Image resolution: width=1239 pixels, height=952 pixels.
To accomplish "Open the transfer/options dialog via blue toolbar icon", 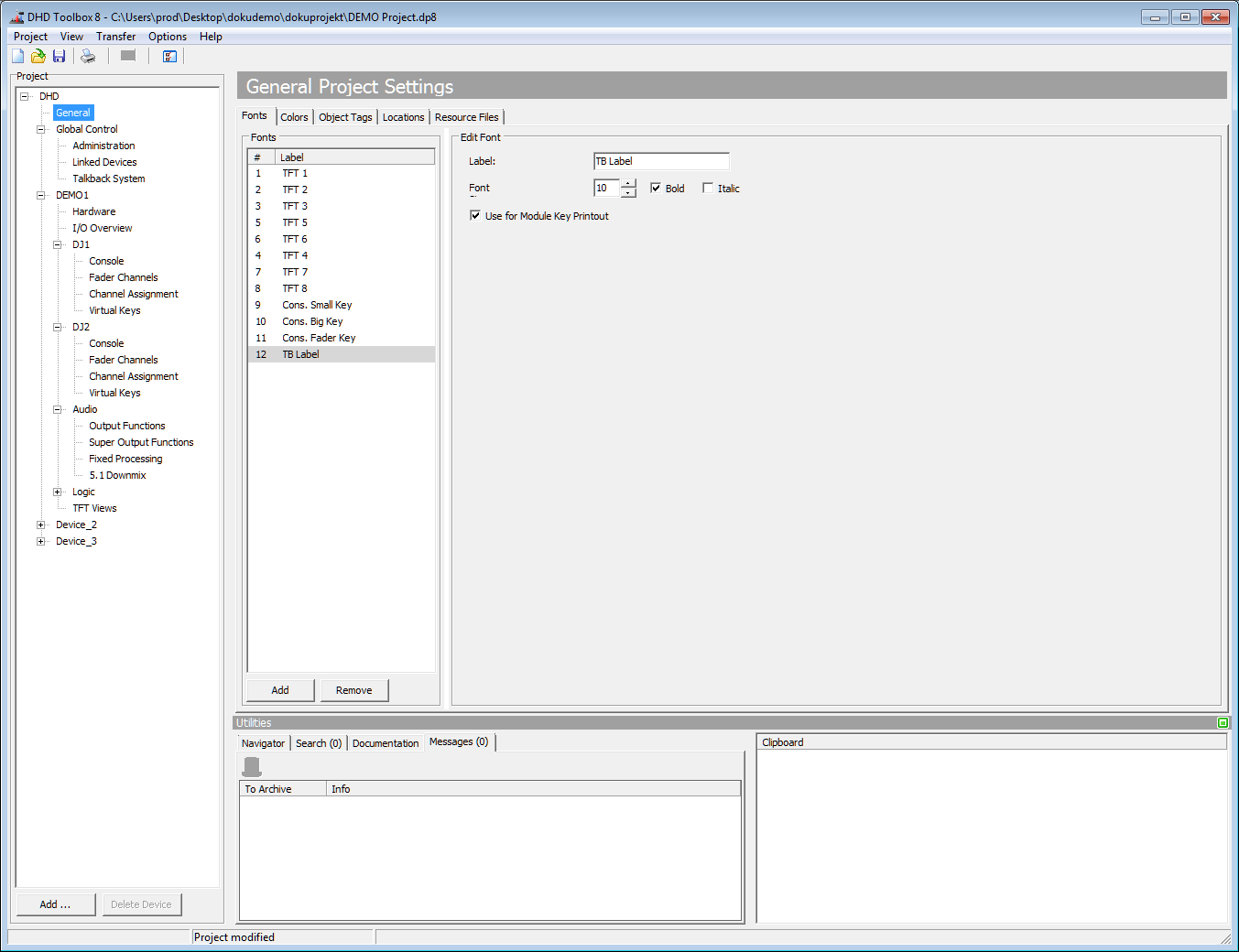I will pos(169,56).
